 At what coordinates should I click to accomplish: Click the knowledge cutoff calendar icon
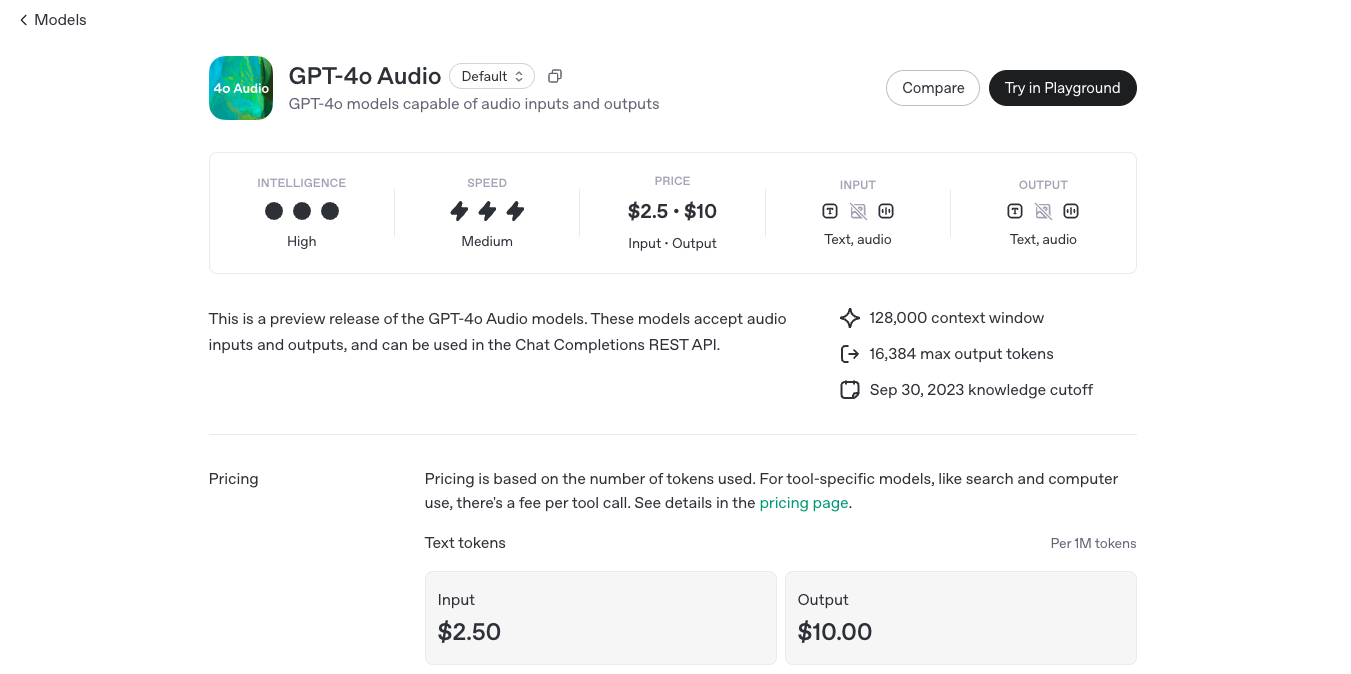pyautogui.click(x=850, y=390)
